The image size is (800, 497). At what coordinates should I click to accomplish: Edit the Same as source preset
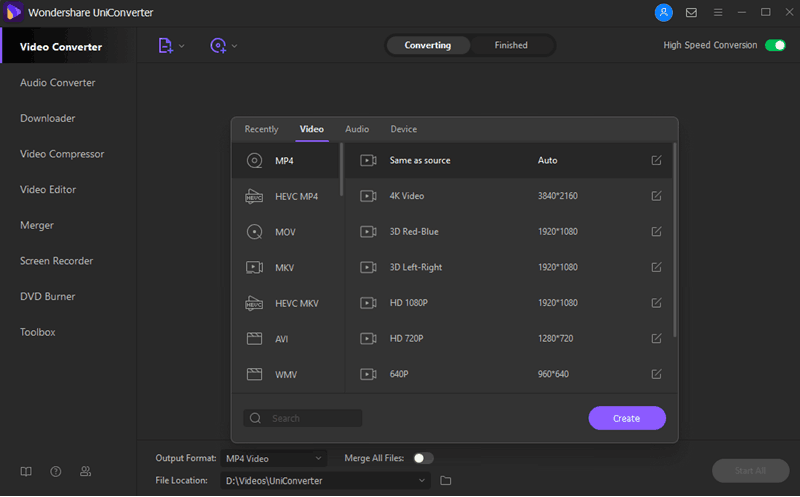656,160
